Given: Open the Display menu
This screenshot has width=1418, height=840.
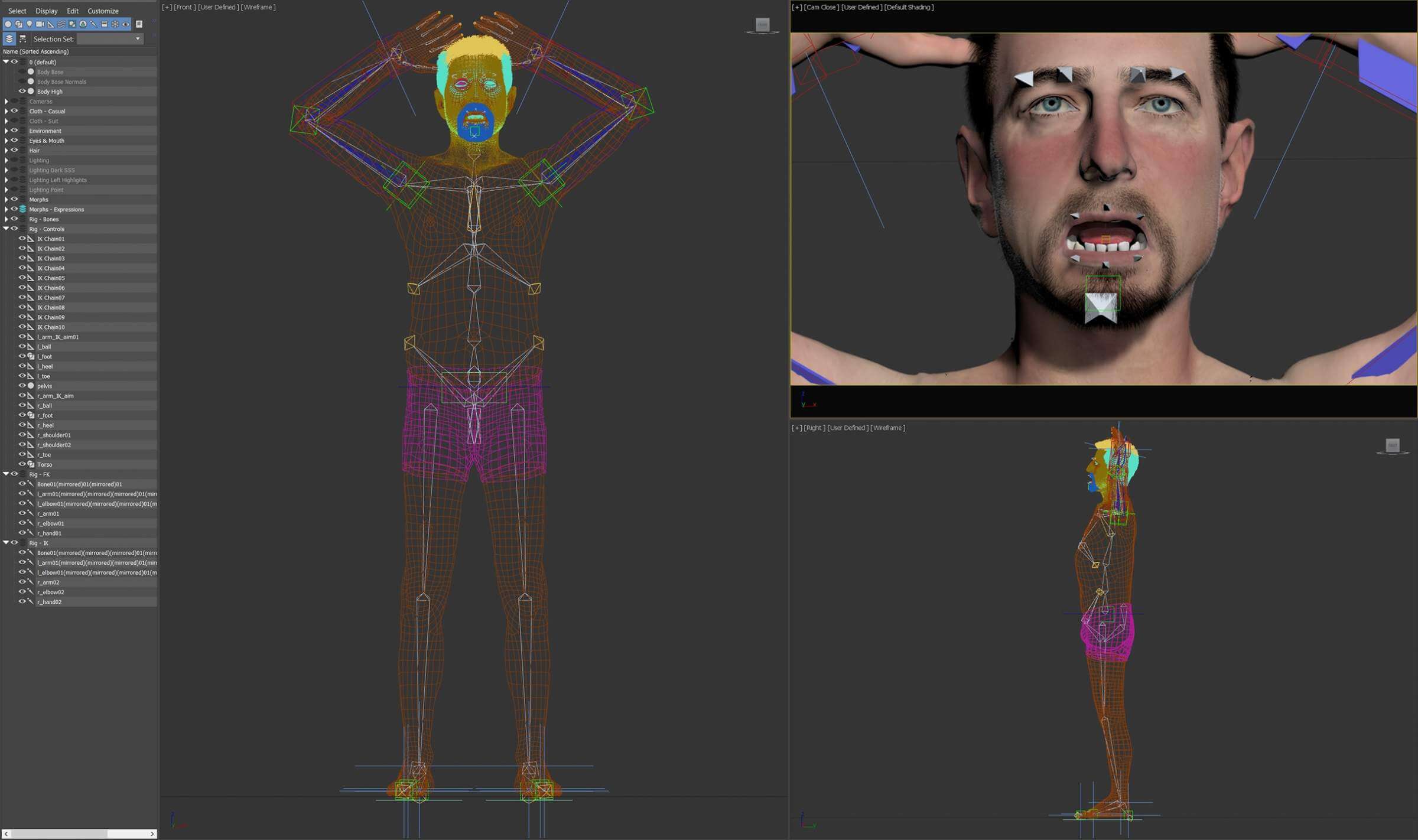Looking at the screenshot, I should click(46, 11).
